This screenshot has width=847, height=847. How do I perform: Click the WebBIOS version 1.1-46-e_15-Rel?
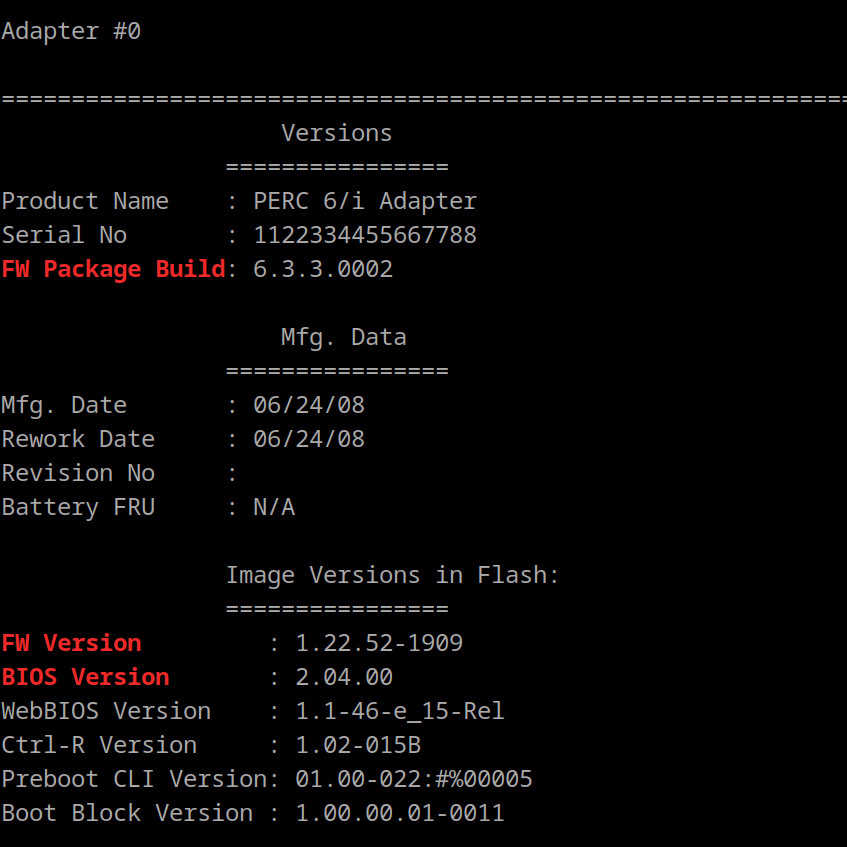(x=400, y=711)
